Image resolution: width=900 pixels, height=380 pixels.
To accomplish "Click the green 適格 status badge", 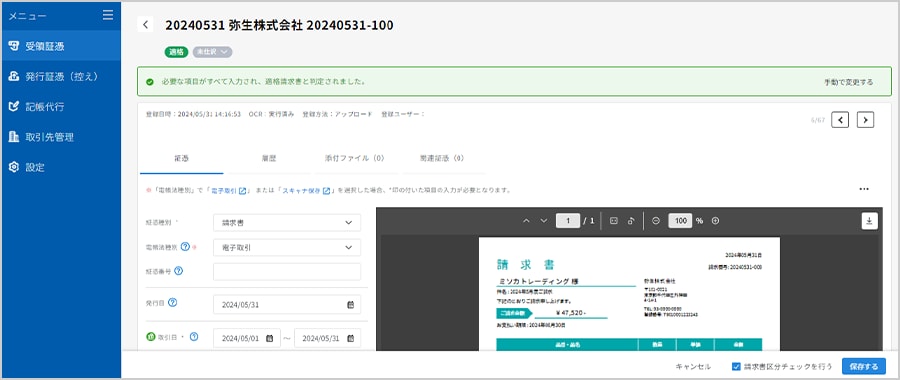I will click(177, 52).
